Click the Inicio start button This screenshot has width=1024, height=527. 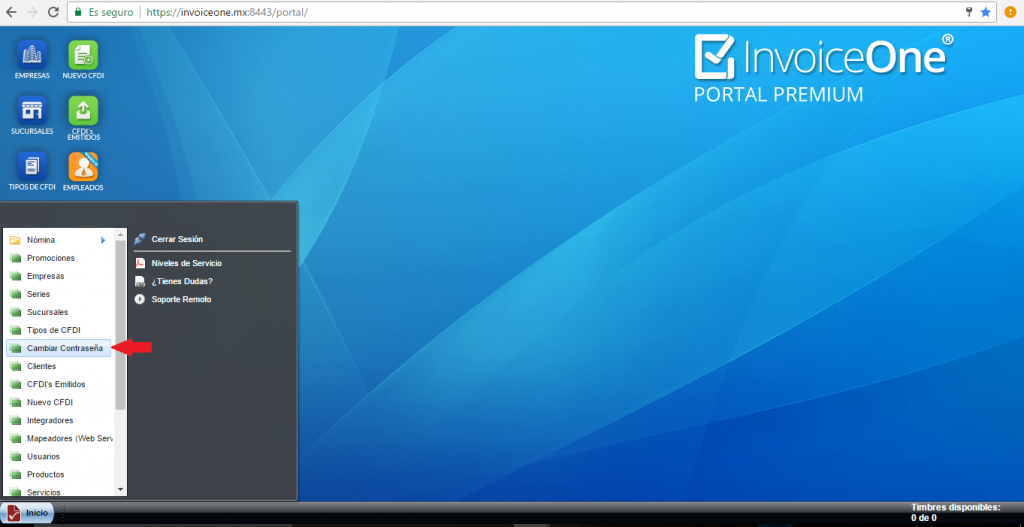(27, 513)
